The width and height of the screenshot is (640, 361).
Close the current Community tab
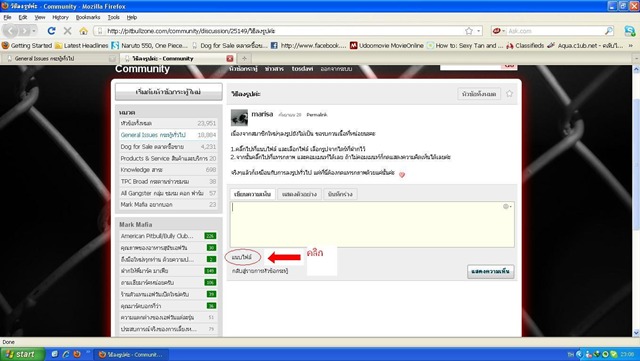230,58
